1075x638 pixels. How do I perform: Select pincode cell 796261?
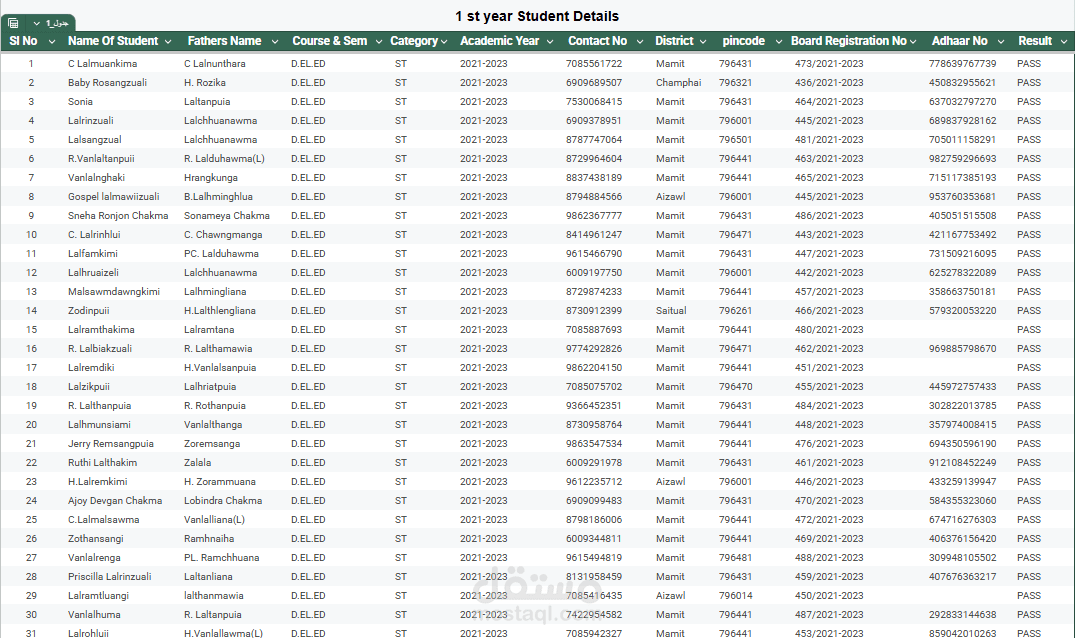(735, 310)
